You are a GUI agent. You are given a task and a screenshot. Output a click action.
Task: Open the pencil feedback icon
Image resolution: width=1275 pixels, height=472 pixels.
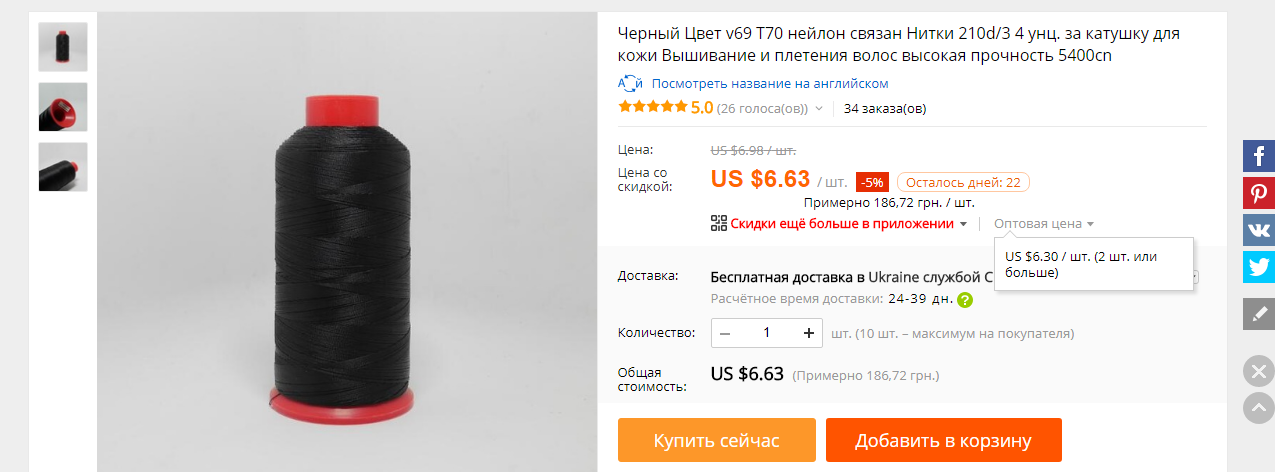(1259, 313)
